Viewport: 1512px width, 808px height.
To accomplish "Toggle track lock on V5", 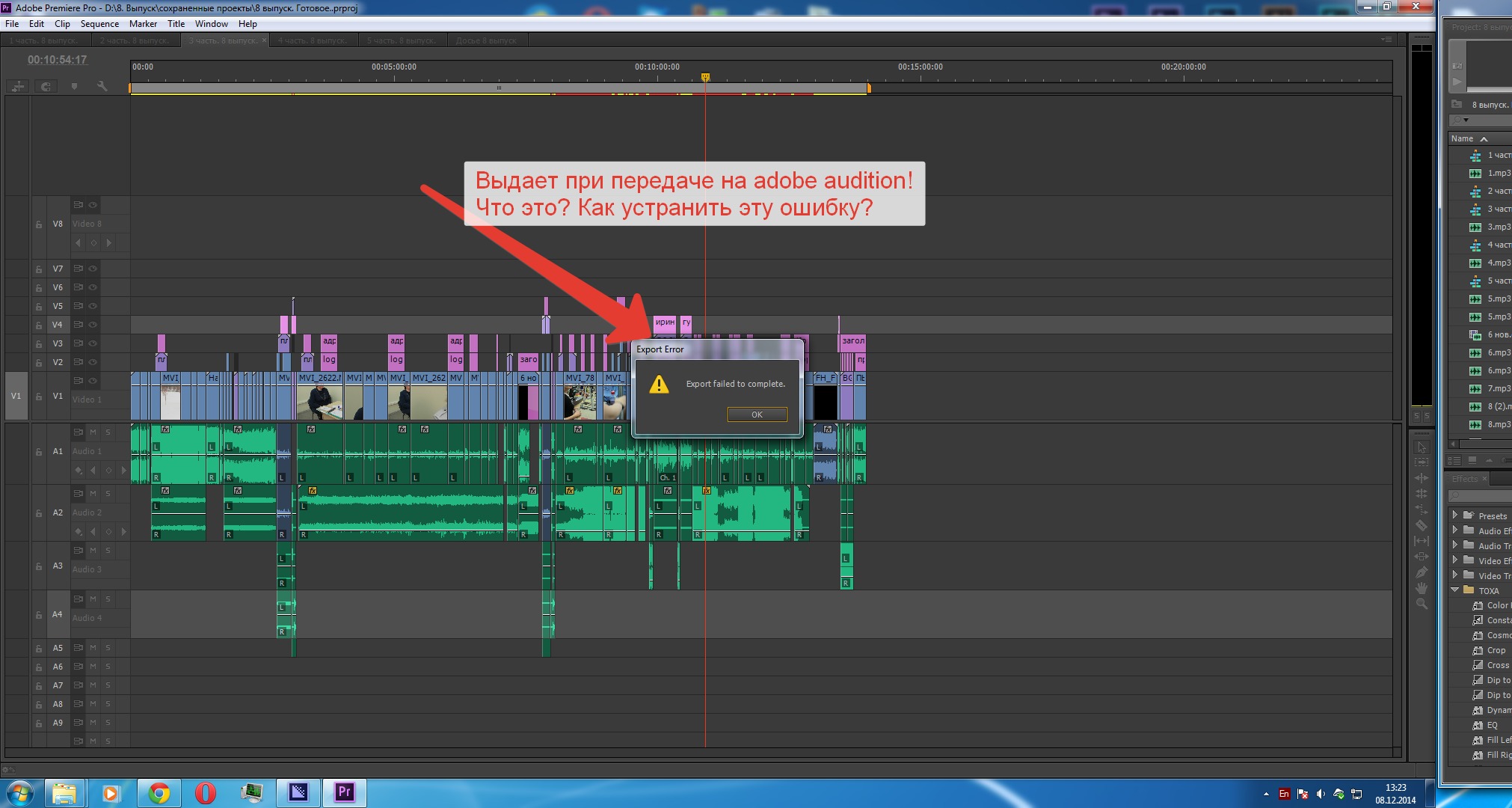I will [x=39, y=306].
